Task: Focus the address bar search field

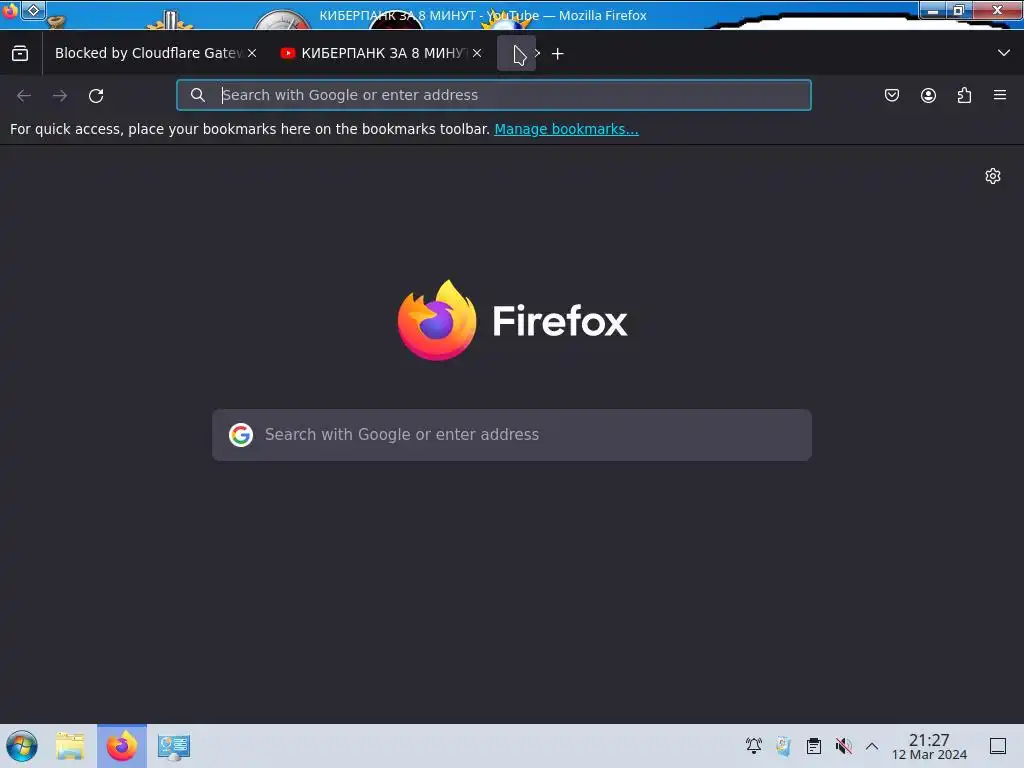Action: [494, 95]
